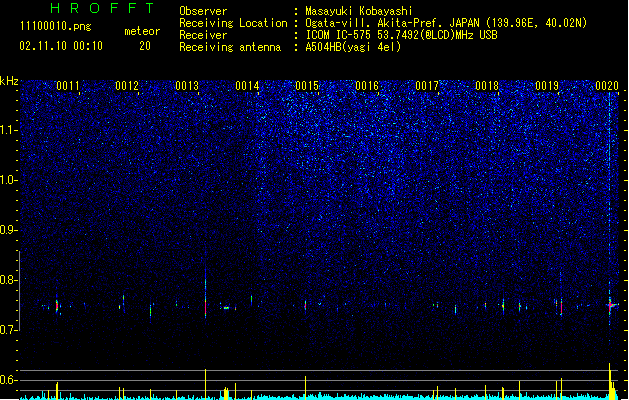The height and width of the screenshot is (400, 629).
Task: Click the meteor count value 20
Action: [x=145, y=46]
